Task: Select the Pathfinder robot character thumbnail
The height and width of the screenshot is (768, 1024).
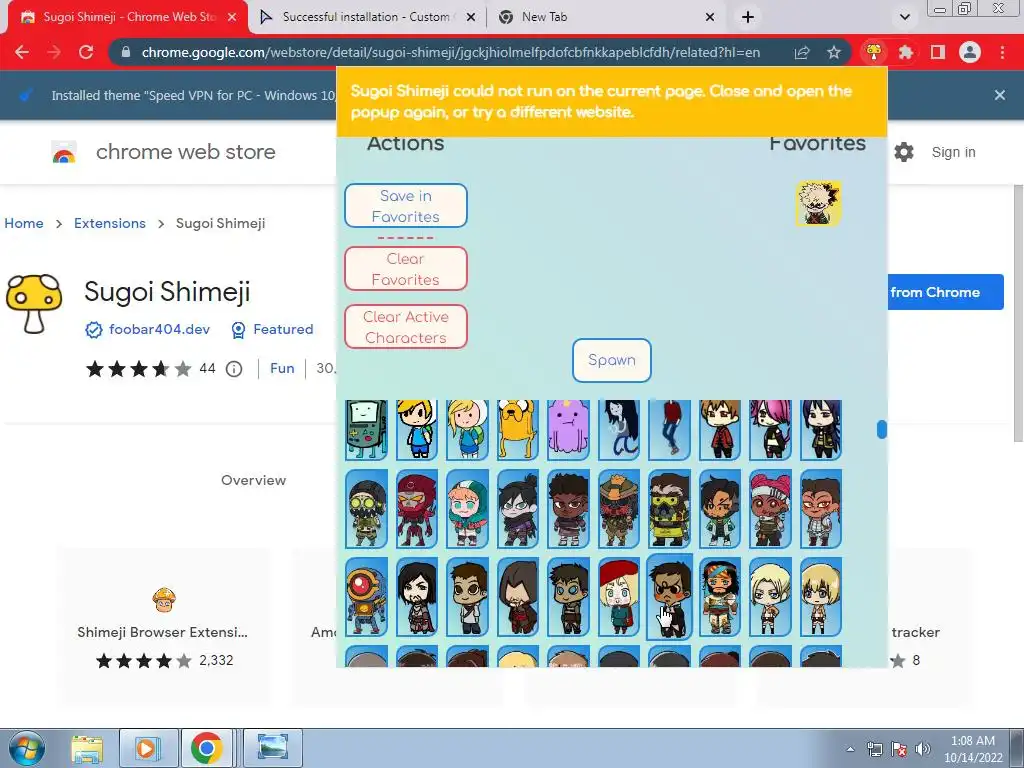Action: 366,597
